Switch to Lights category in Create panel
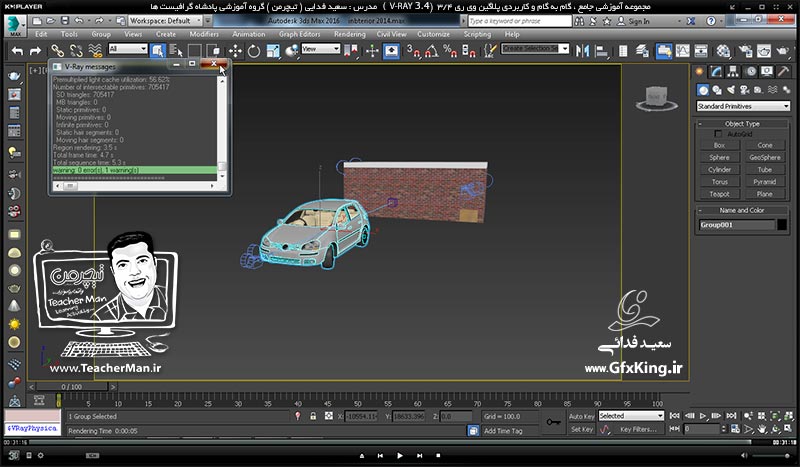800x467 pixels. pyautogui.click(x=731, y=90)
